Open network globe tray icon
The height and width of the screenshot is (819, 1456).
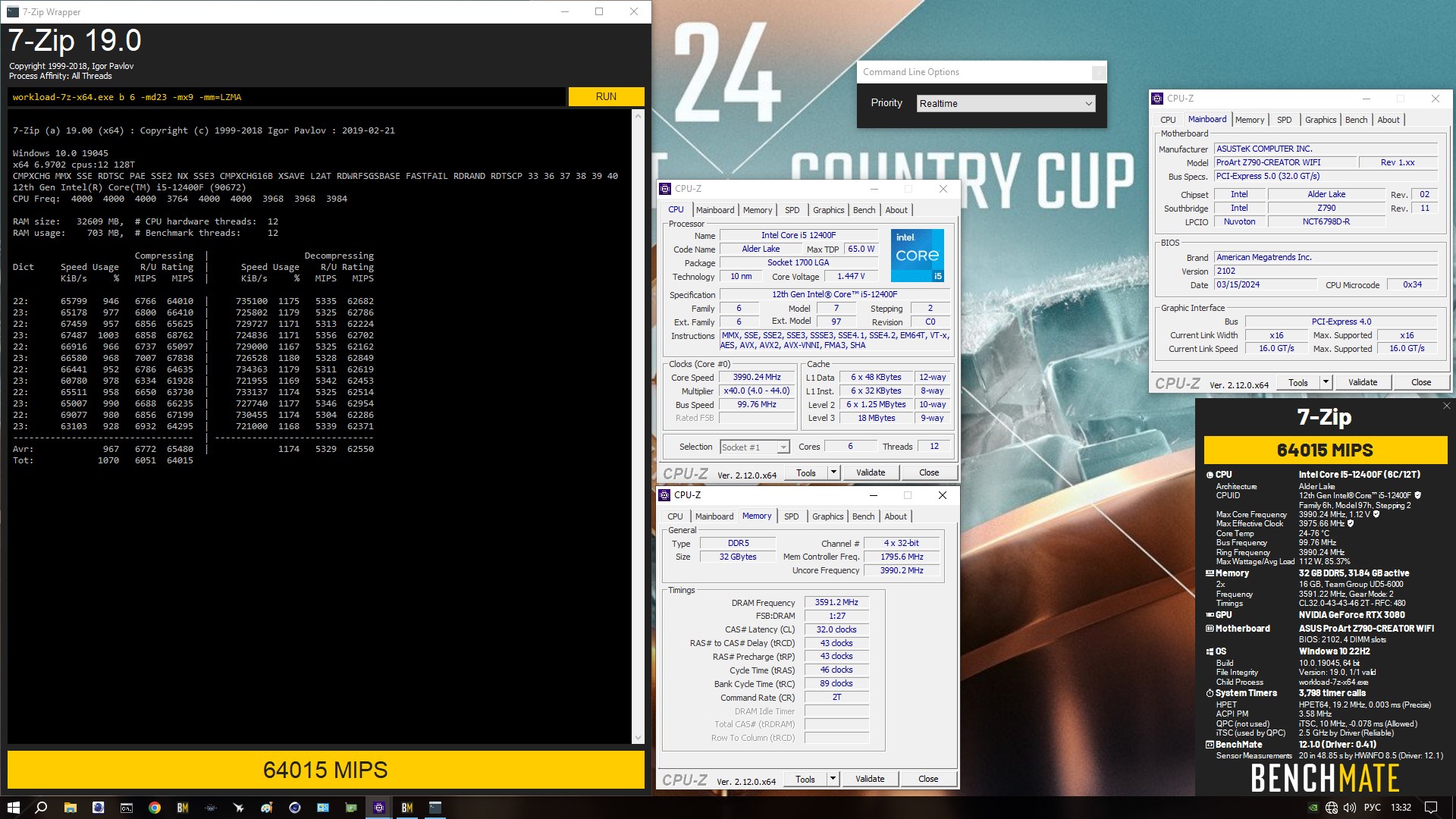pyautogui.click(x=1332, y=808)
